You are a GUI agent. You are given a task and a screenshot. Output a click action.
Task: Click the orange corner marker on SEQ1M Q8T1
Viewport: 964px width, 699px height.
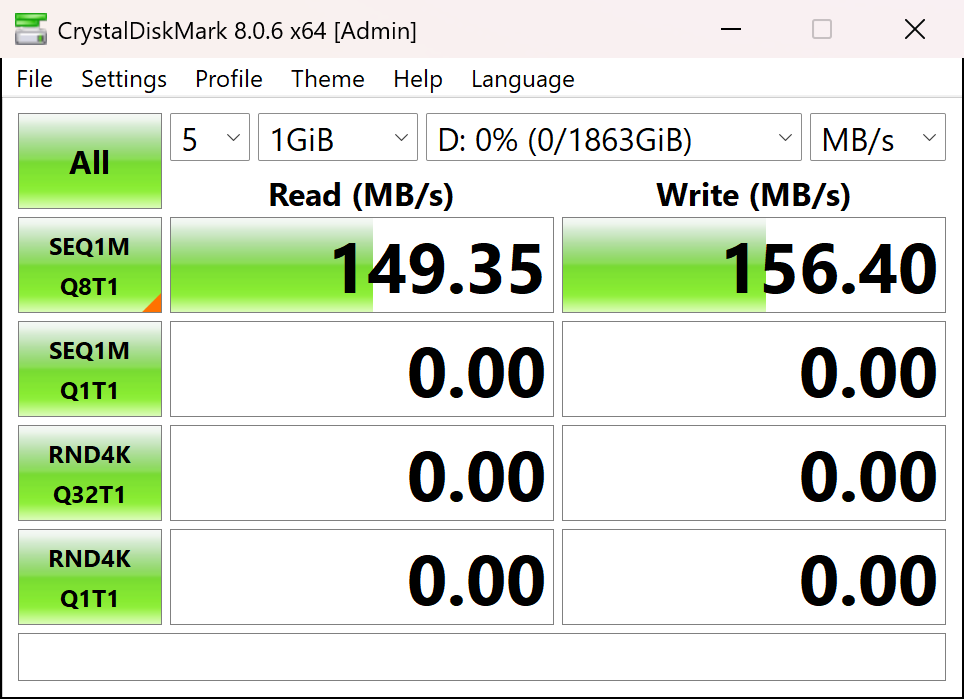point(156,306)
